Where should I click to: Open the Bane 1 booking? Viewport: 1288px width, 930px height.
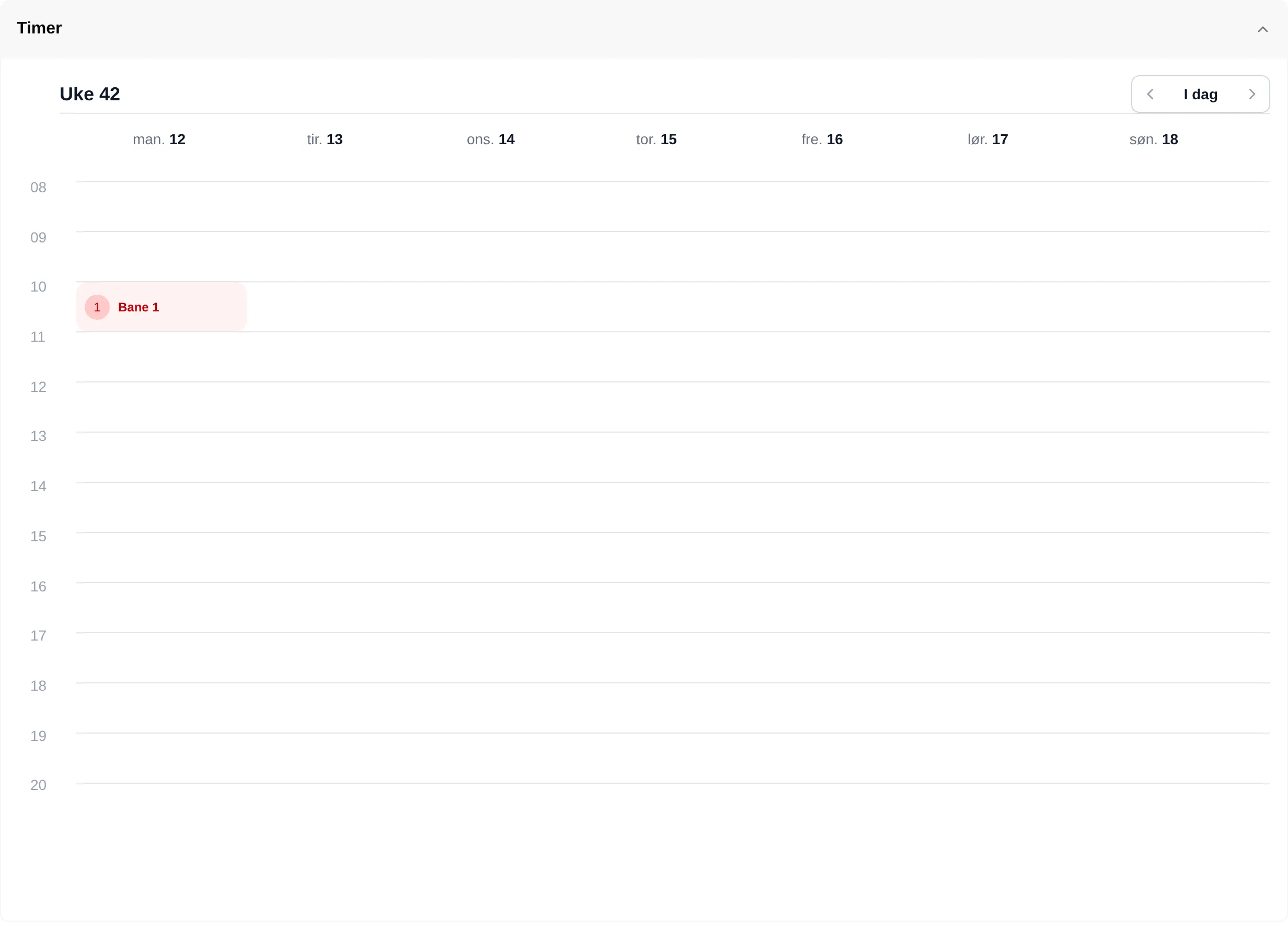[162, 307]
